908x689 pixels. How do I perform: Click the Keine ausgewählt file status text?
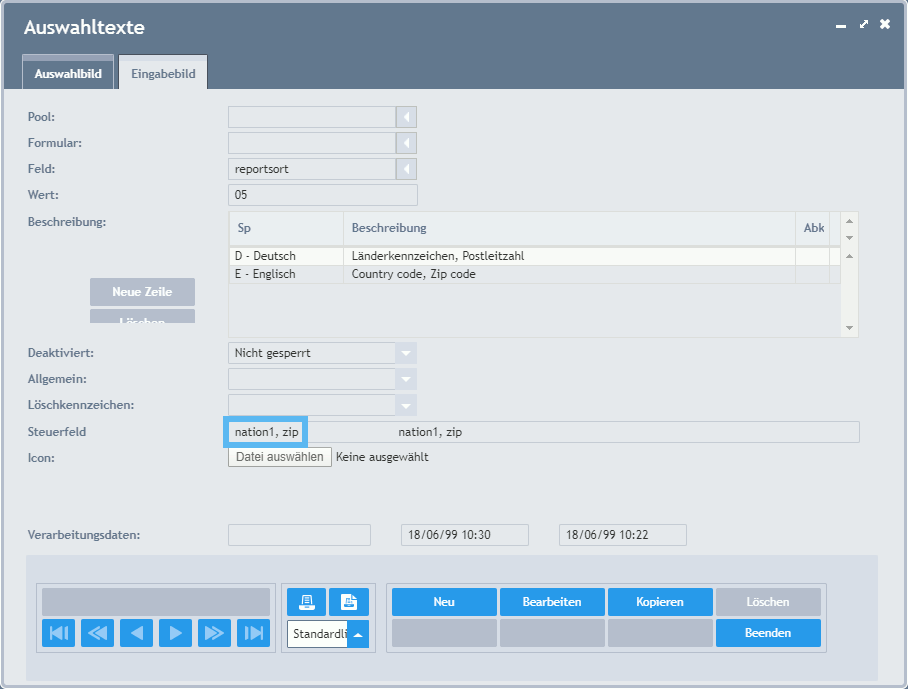click(x=382, y=457)
